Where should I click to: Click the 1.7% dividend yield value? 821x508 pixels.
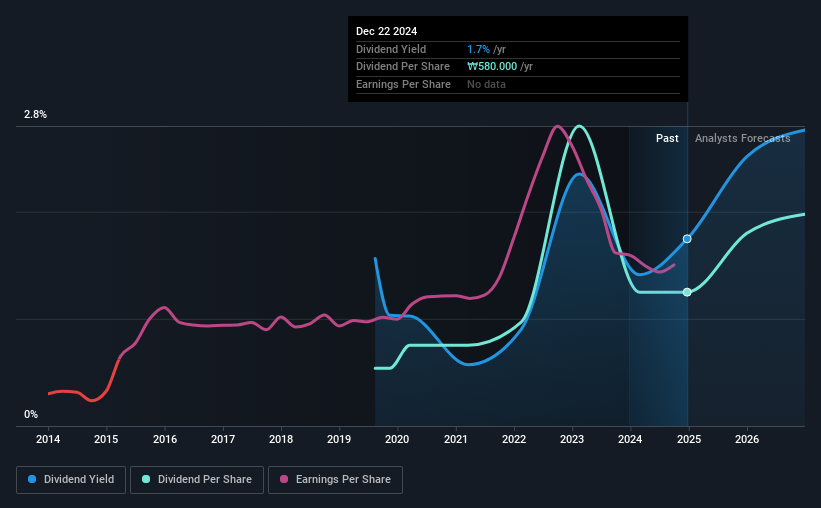[479, 49]
